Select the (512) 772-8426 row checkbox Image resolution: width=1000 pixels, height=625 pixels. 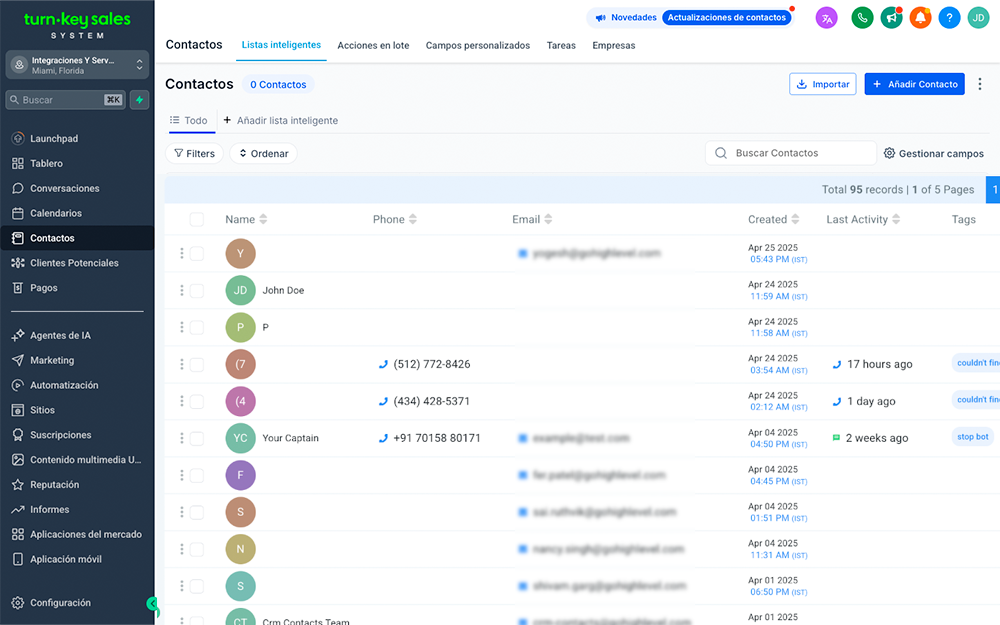point(196,364)
